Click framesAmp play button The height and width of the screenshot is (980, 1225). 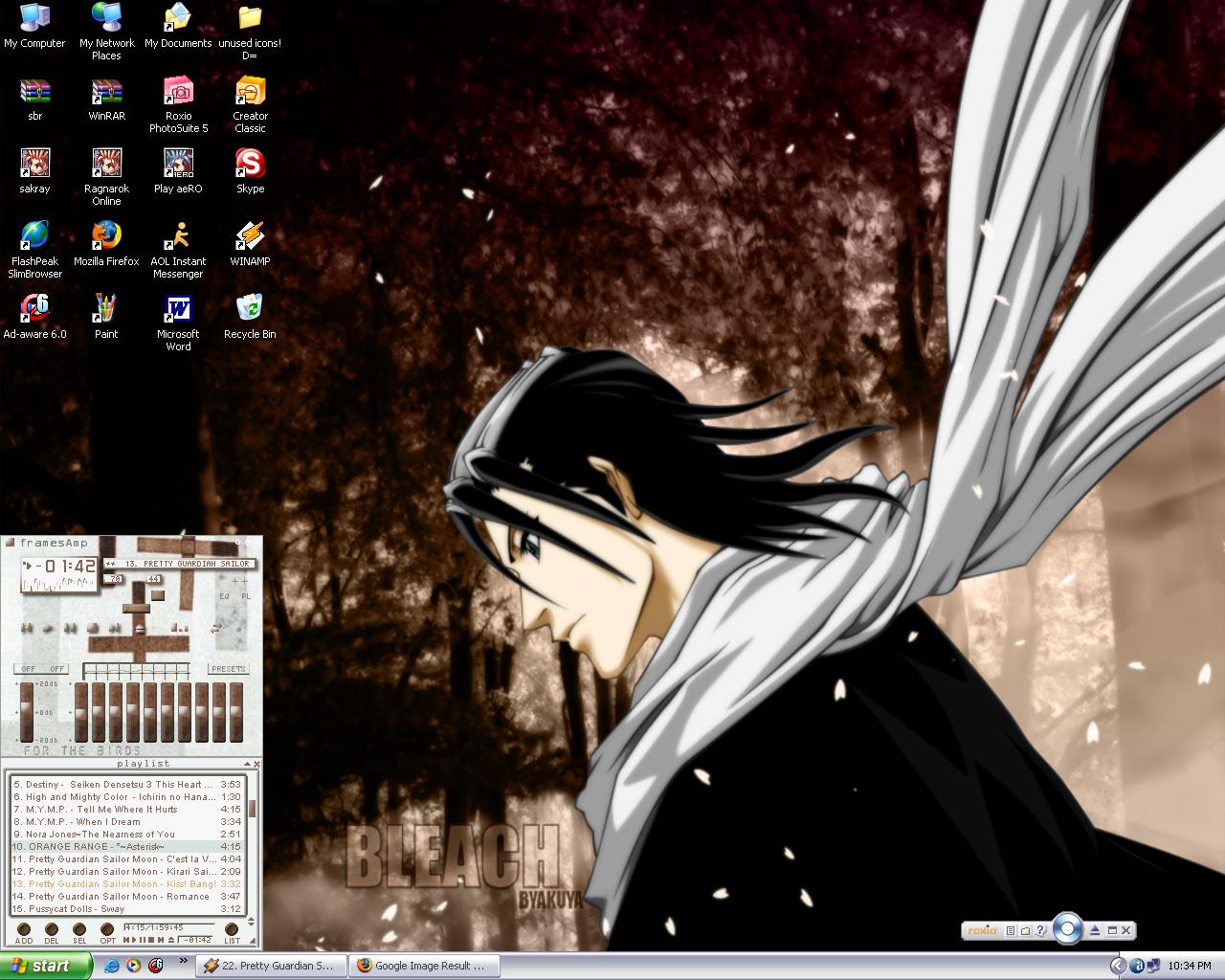pos(48,628)
